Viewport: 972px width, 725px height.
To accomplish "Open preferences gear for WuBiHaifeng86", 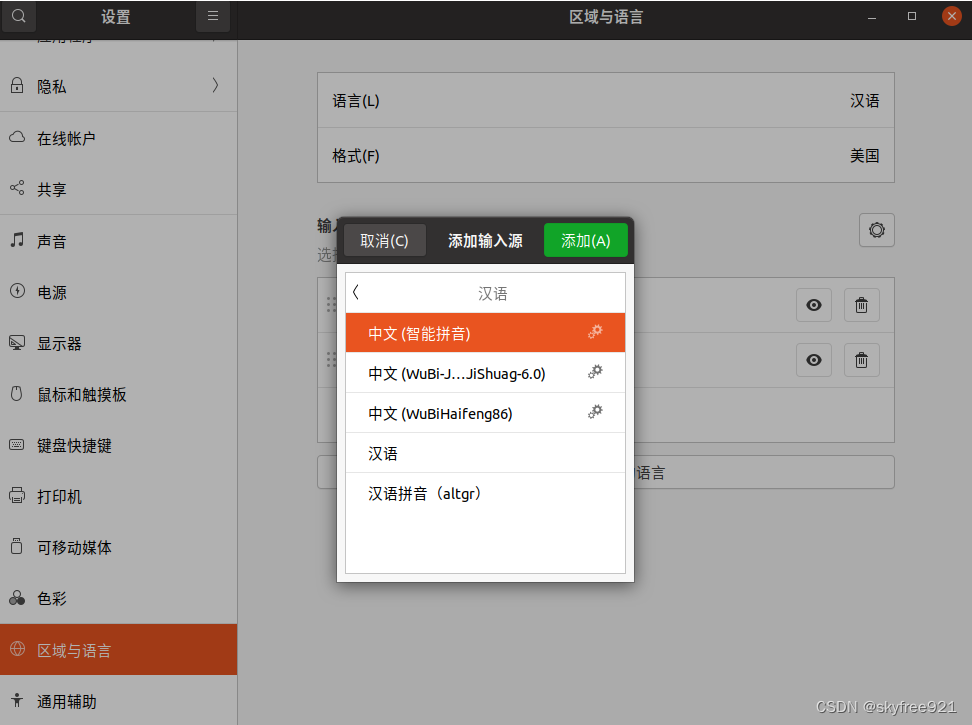I will (595, 412).
